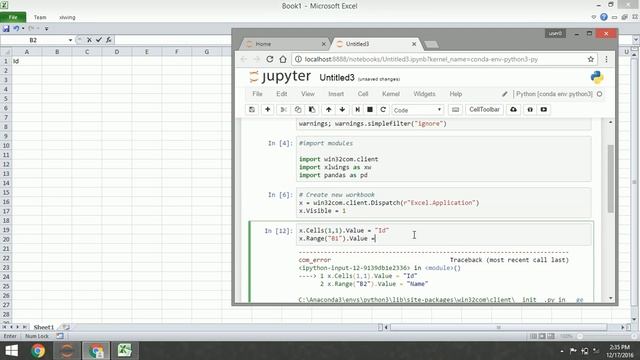Click the browser back arrow
Viewport: 640px width, 360px height.
244,59
